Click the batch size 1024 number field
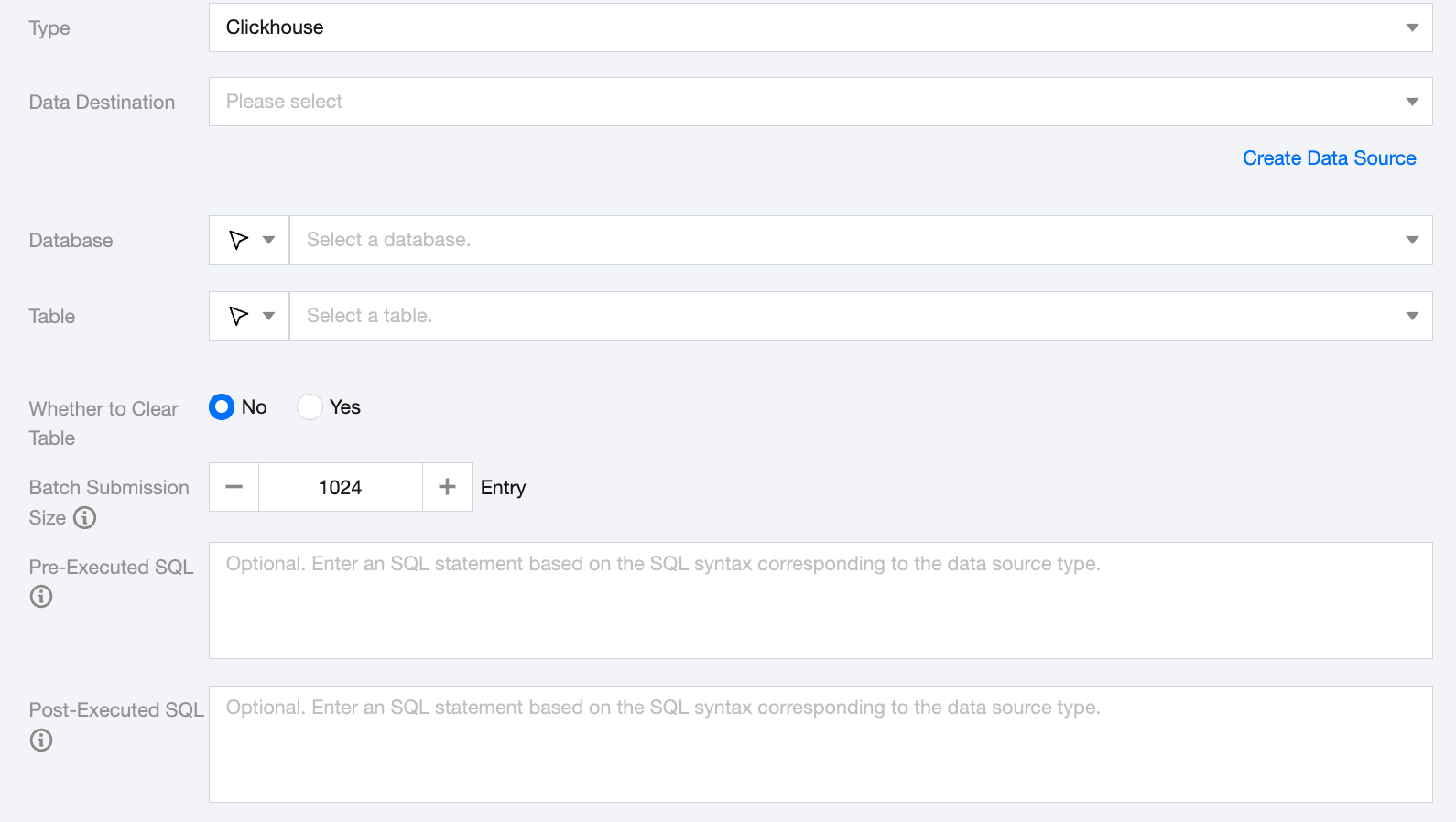 (341, 487)
